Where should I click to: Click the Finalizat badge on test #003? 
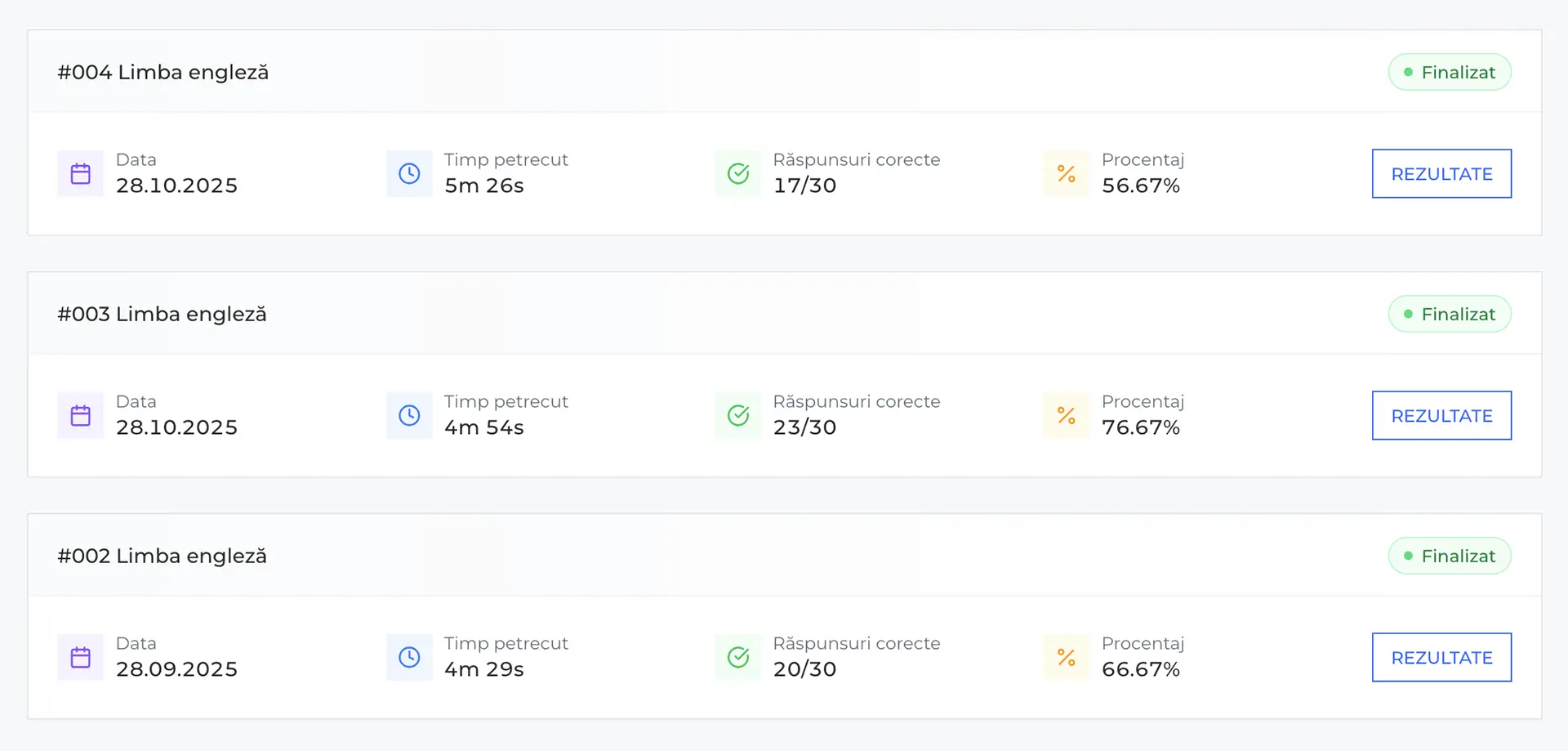point(1450,314)
